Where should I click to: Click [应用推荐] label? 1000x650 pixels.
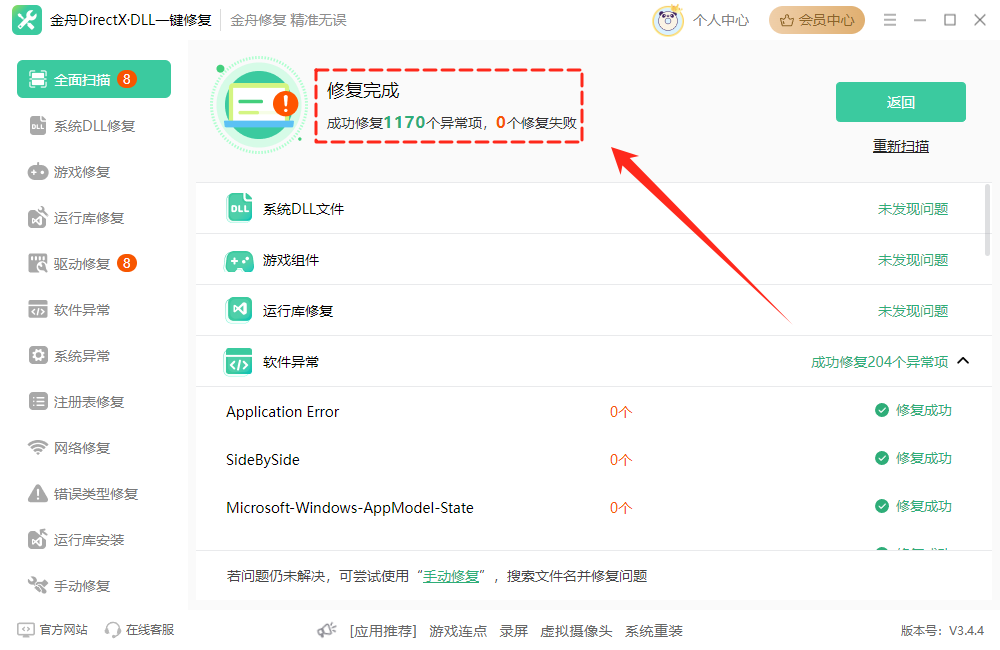[x=383, y=631]
